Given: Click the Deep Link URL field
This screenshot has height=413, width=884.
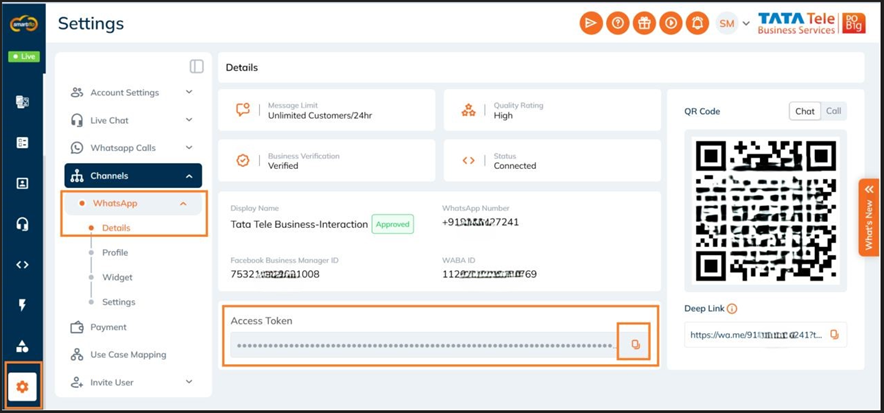Looking at the screenshot, I should click(x=758, y=335).
